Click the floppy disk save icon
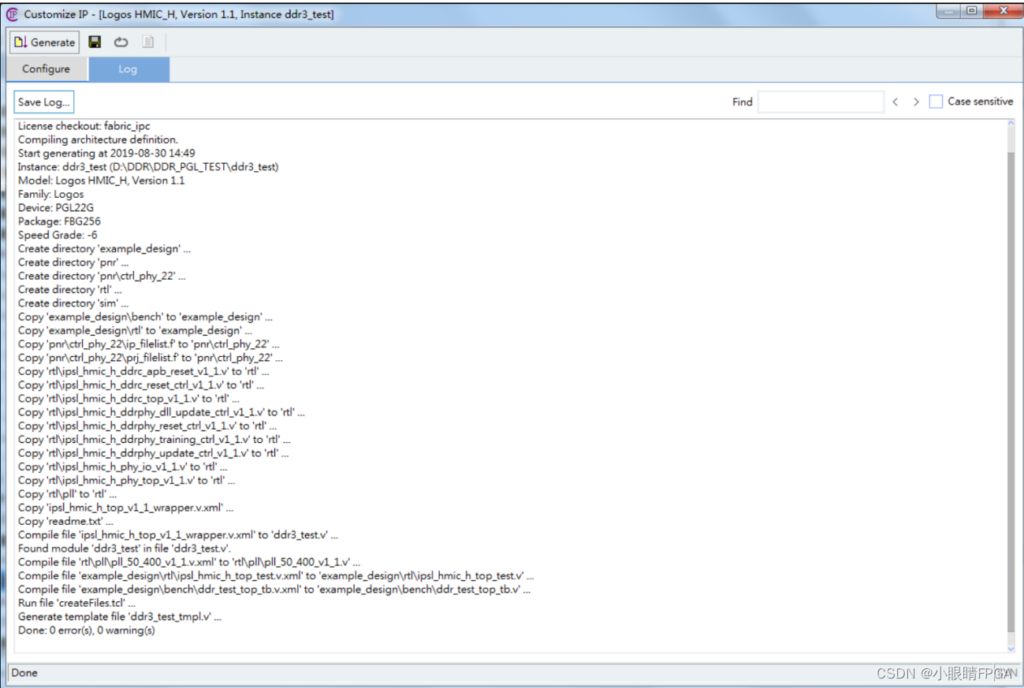The width and height of the screenshot is (1024, 688). (95, 42)
